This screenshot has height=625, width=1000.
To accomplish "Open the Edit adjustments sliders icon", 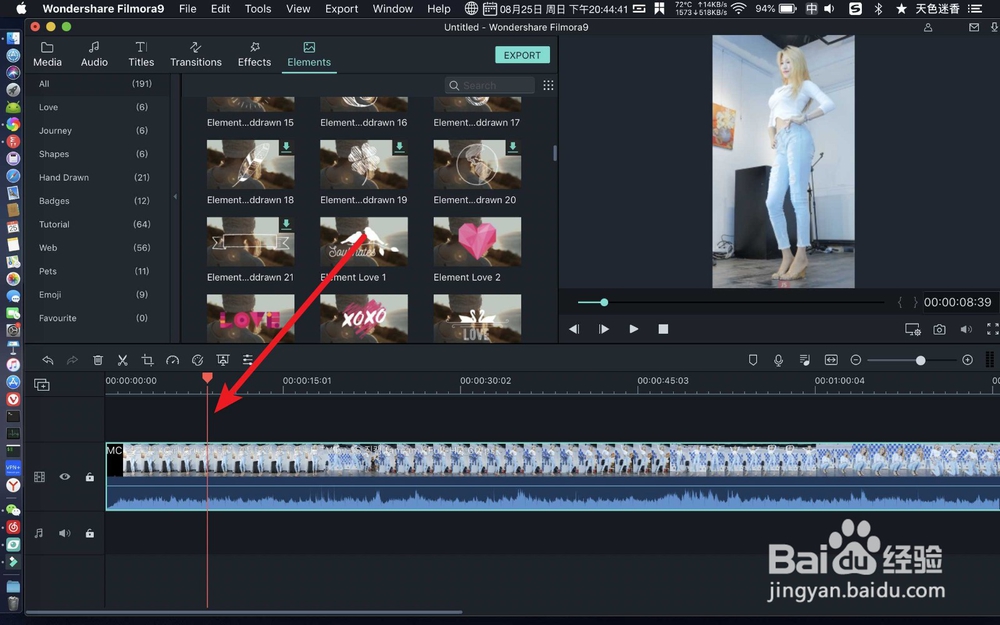I will (247, 360).
